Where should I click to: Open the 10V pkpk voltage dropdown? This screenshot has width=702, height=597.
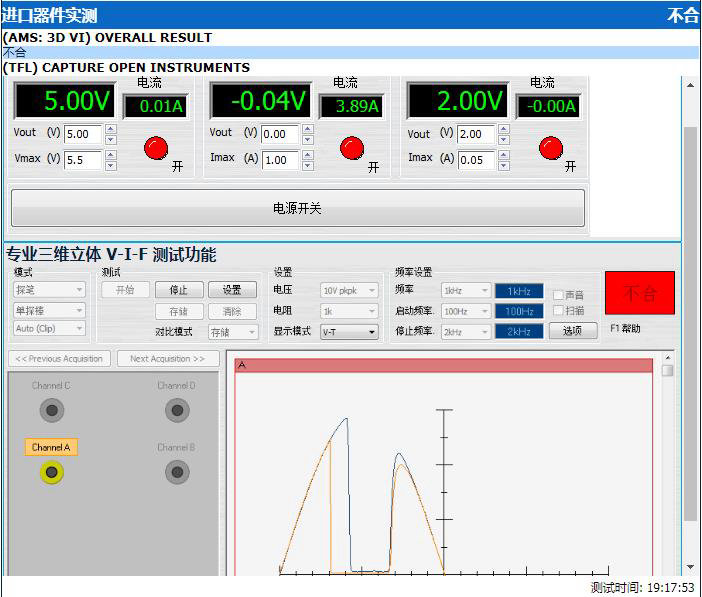(349, 291)
